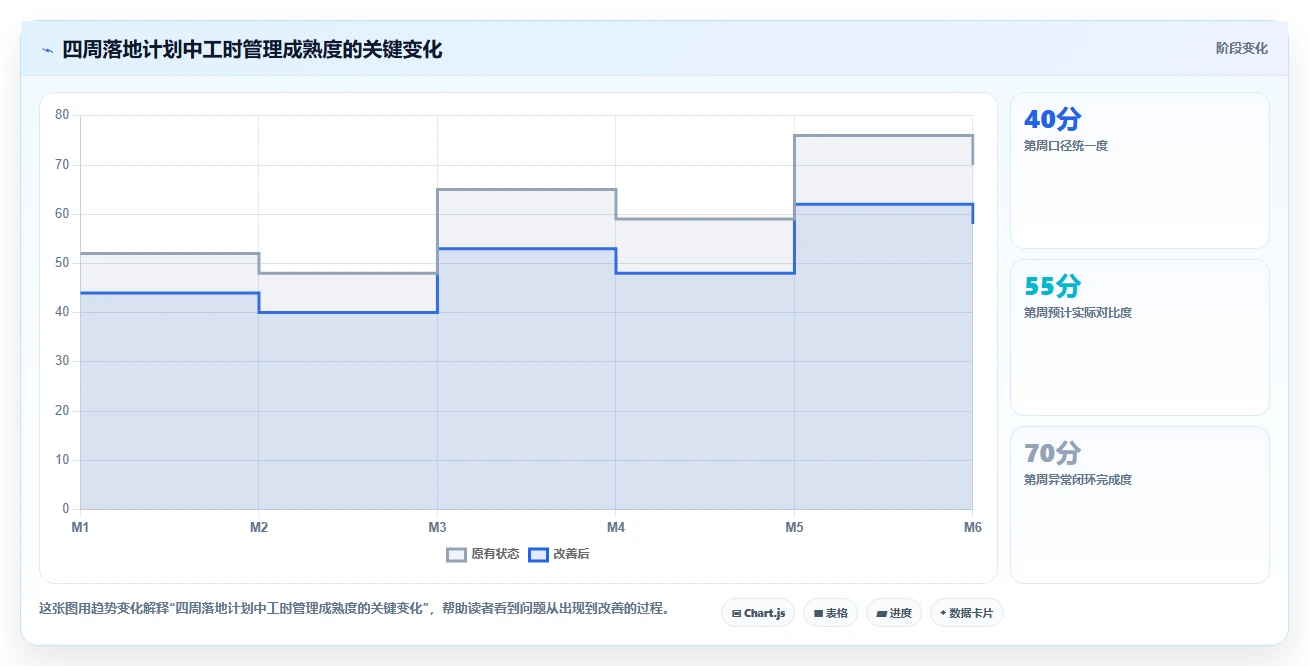Click the 50 y-axis value
This screenshot has width=1309, height=666.
[x=62, y=263]
